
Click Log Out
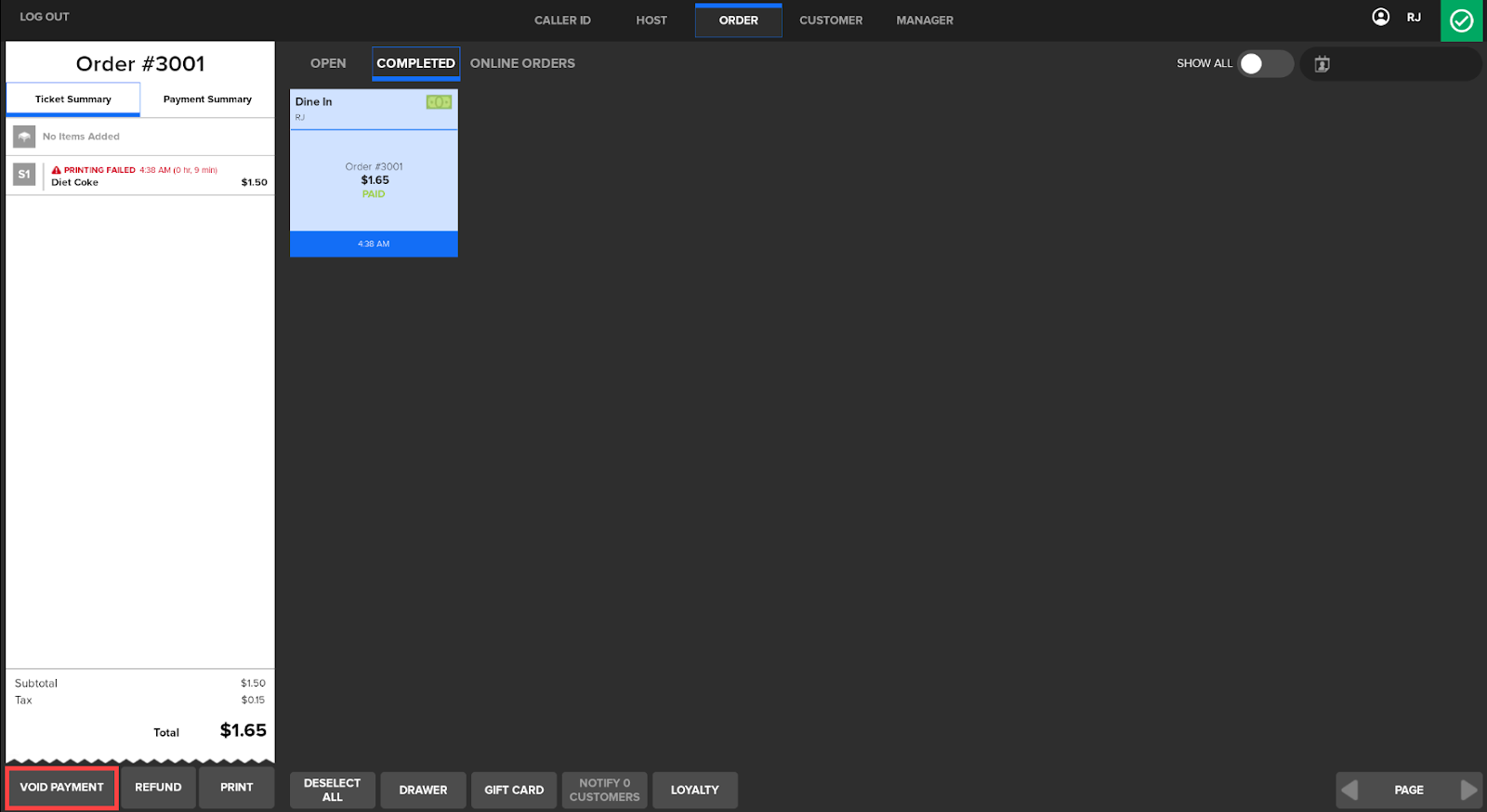pyautogui.click(x=45, y=17)
